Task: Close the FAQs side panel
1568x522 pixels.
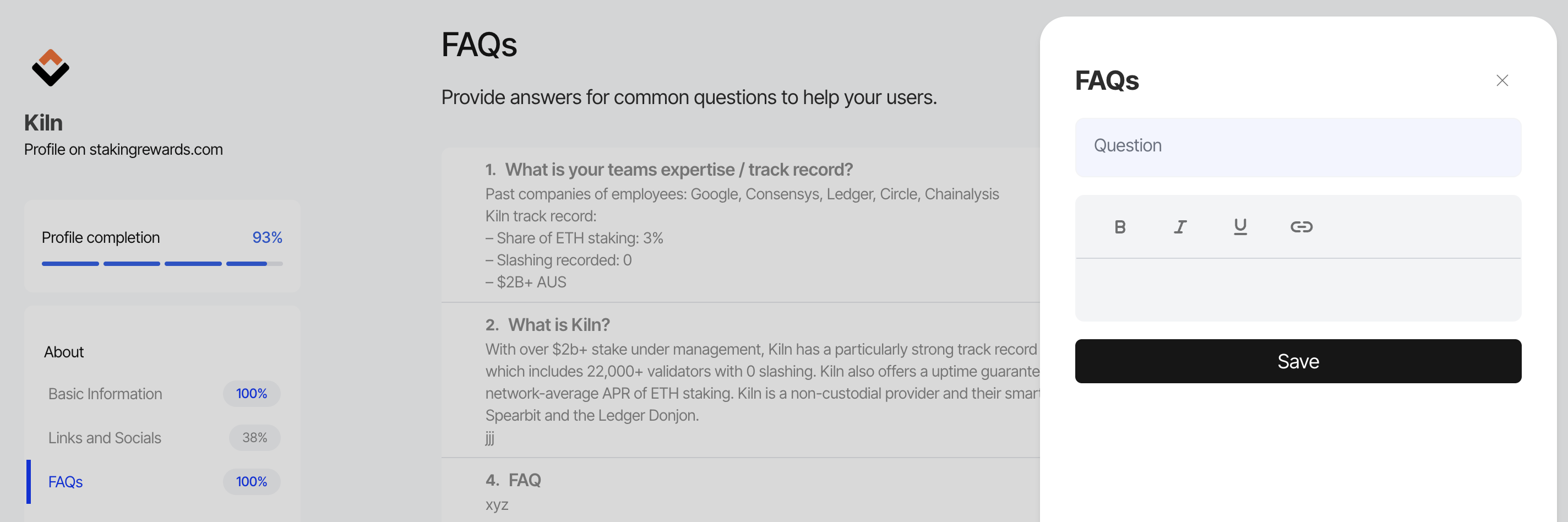Action: point(1501,80)
